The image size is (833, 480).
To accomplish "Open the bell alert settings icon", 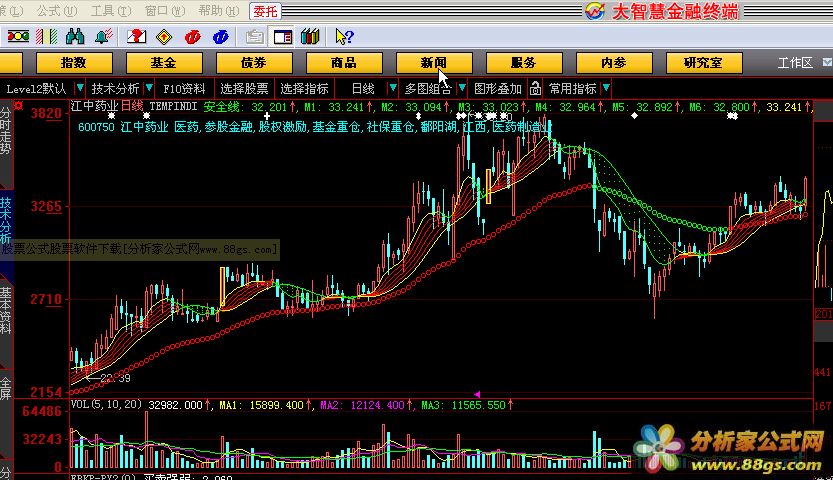I will [104, 37].
